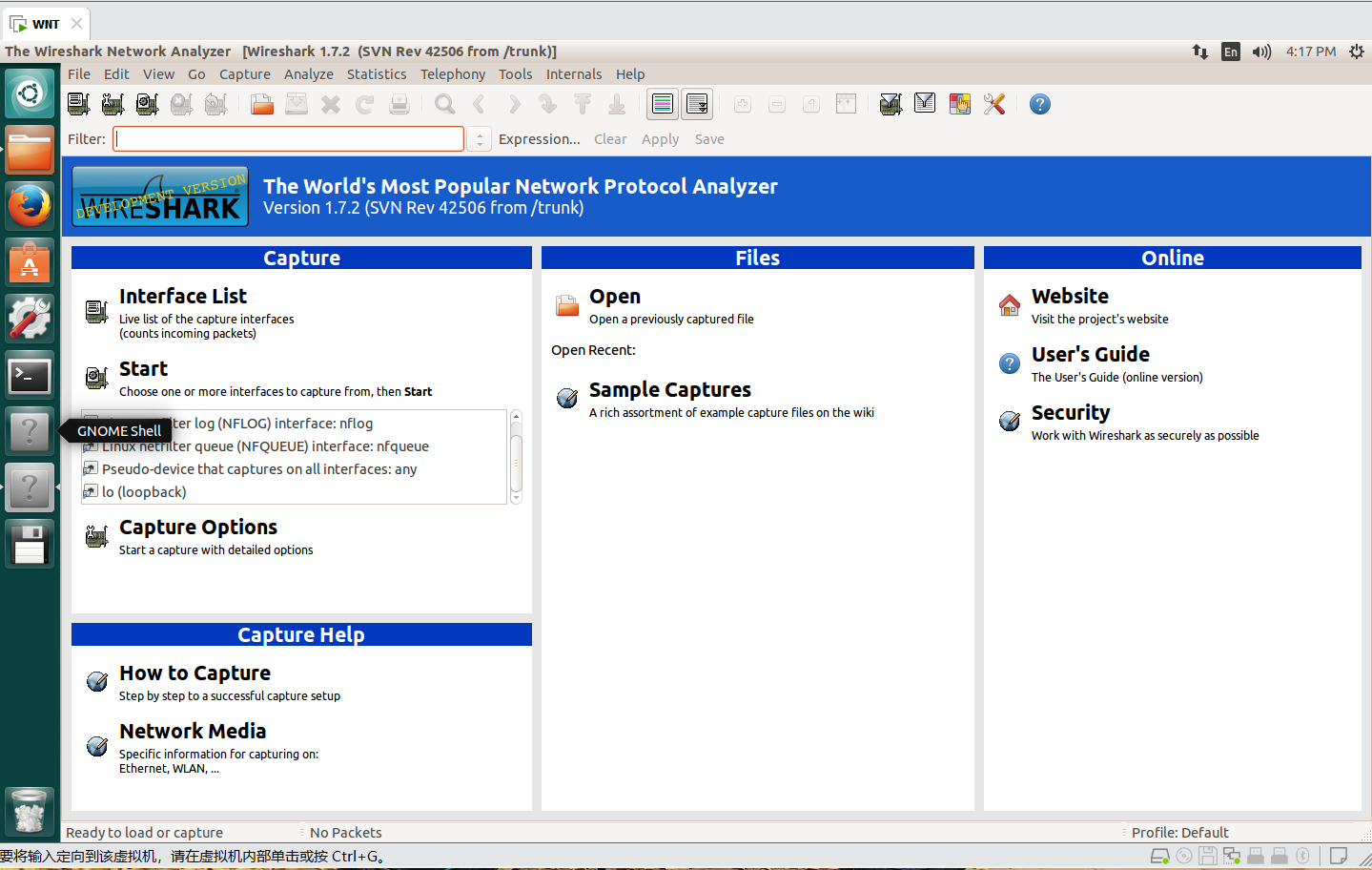
Task: Click the Apply filter button
Action: pyautogui.click(x=661, y=139)
